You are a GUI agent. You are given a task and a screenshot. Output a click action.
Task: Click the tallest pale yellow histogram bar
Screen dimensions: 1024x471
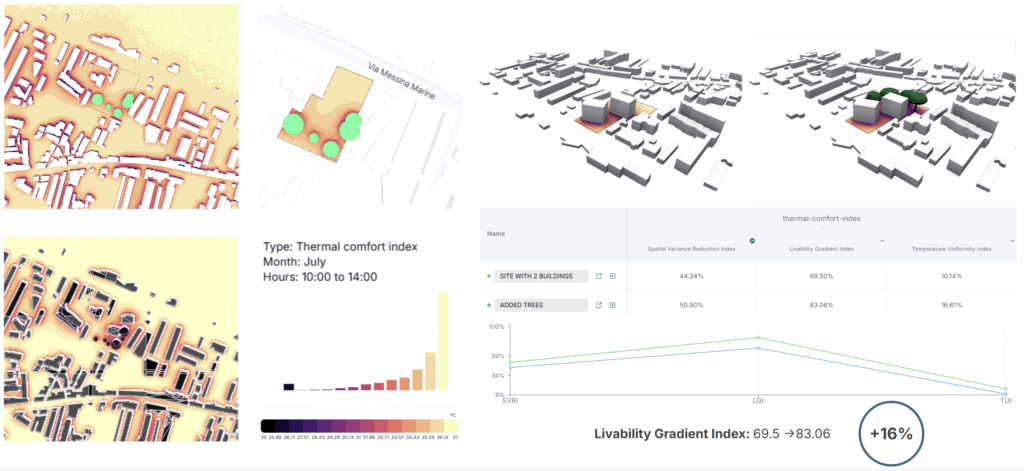coord(442,340)
